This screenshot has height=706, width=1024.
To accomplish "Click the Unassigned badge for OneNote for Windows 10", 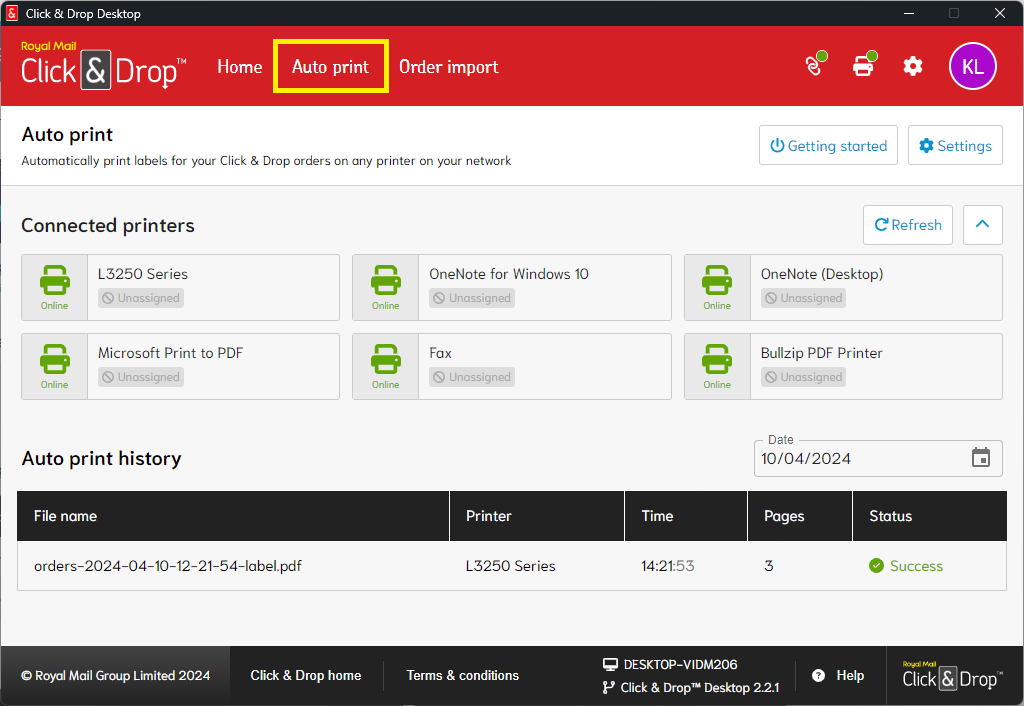I will tap(472, 298).
